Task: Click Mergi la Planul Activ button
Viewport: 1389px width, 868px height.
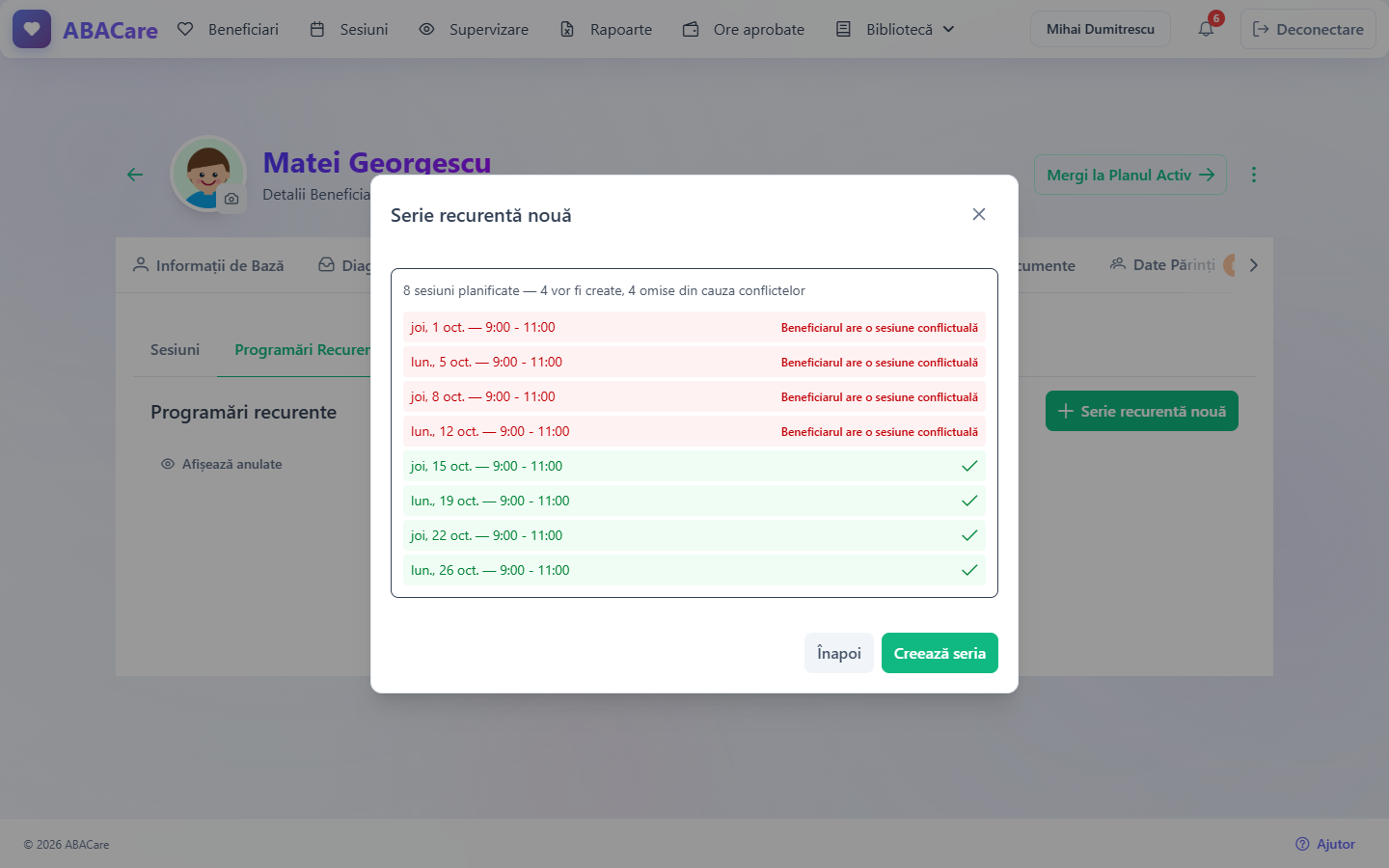Action: 1130,175
